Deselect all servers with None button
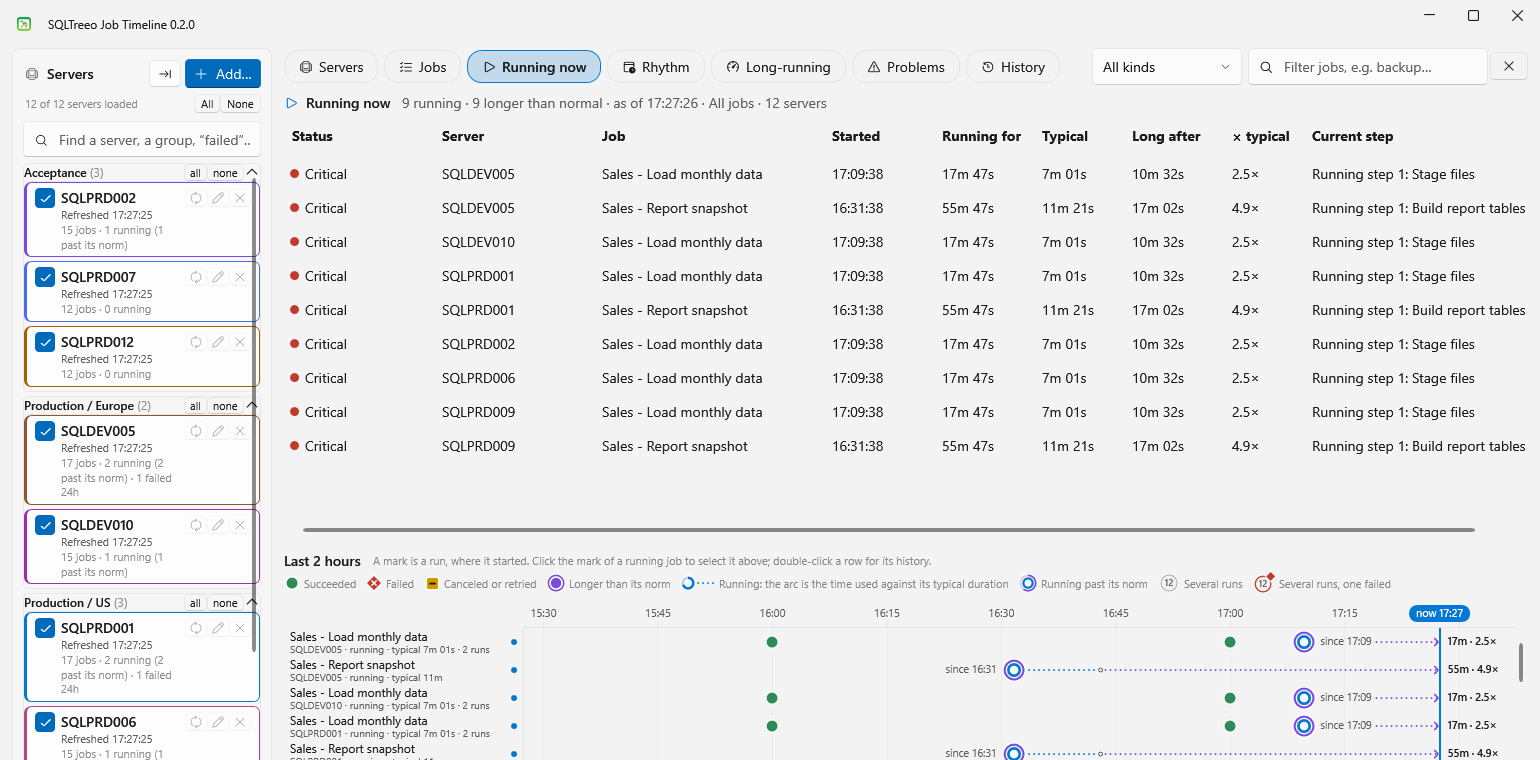This screenshot has width=1540, height=760. (x=240, y=104)
